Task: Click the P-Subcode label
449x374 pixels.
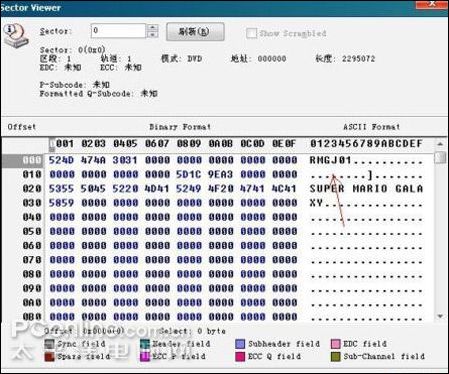Action: coord(62,85)
